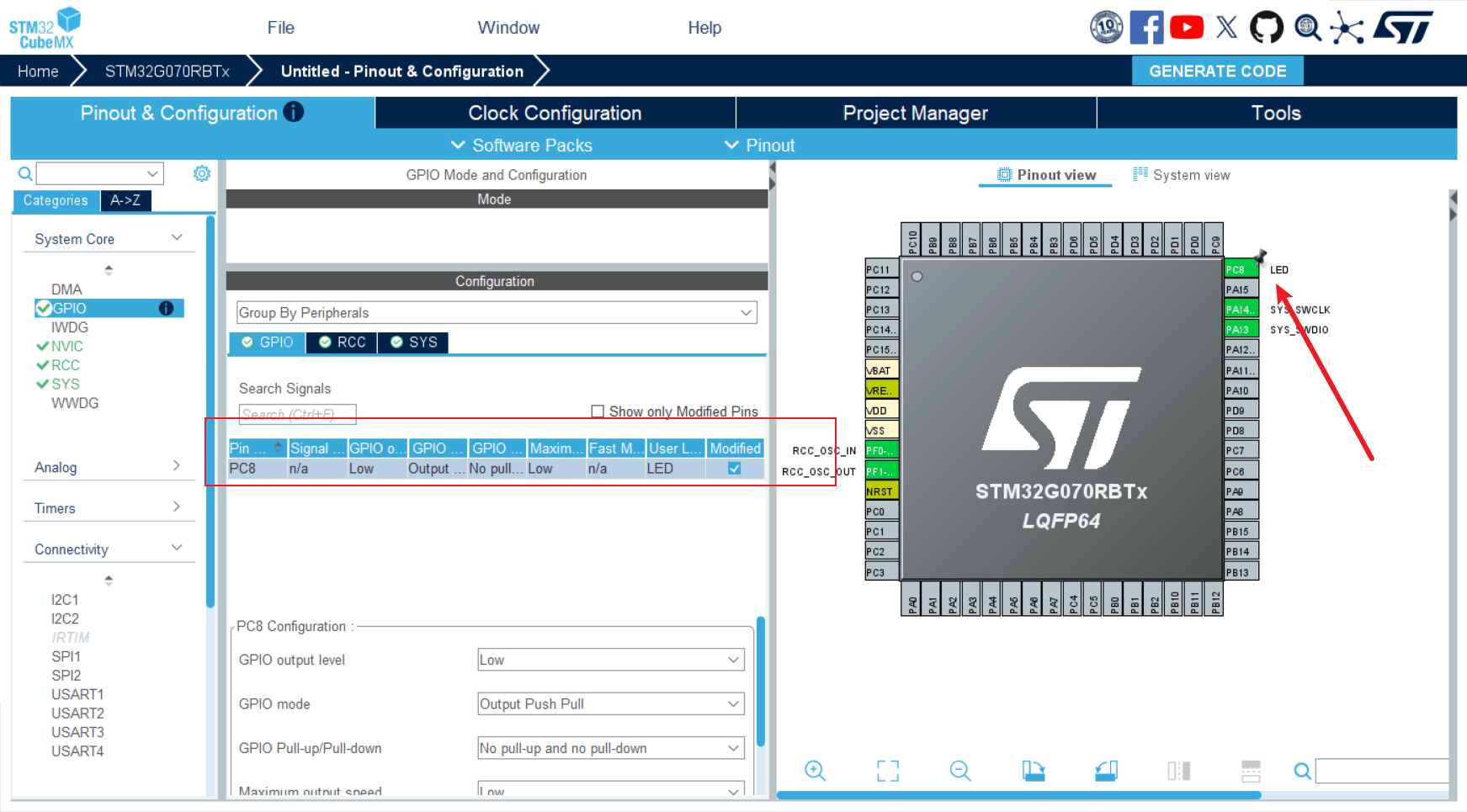This screenshot has width=1467, height=812.
Task: Open the GPIO mode dropdown
Action: [610, 704]
